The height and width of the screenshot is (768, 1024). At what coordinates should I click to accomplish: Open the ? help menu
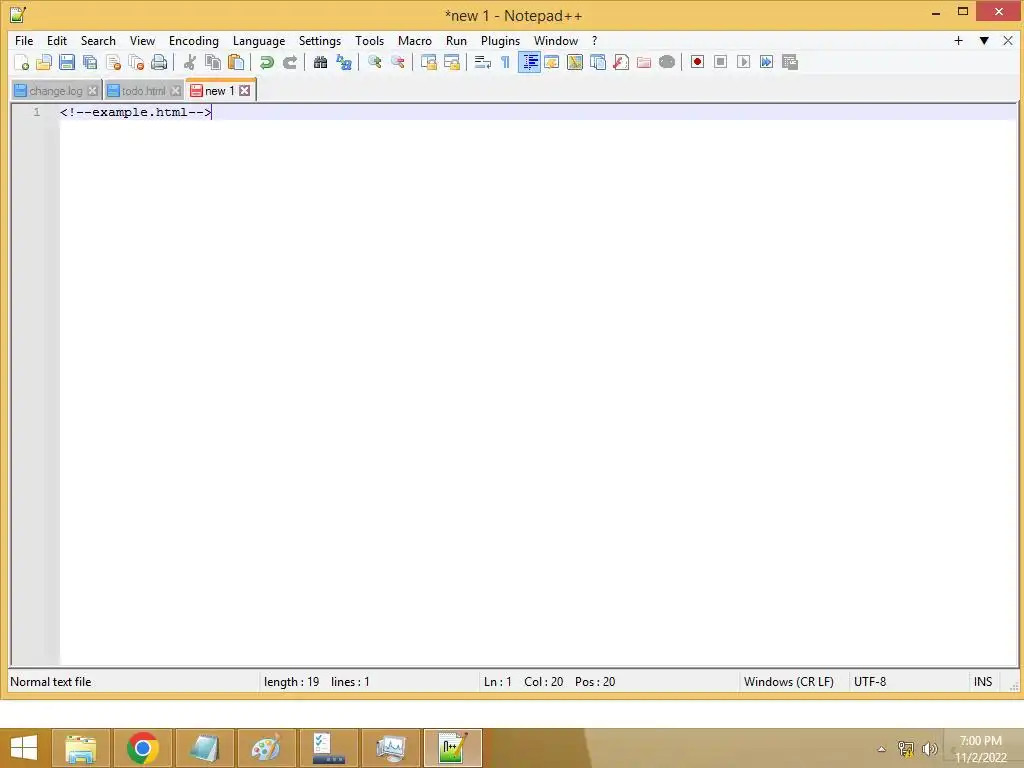coord(594,40)
